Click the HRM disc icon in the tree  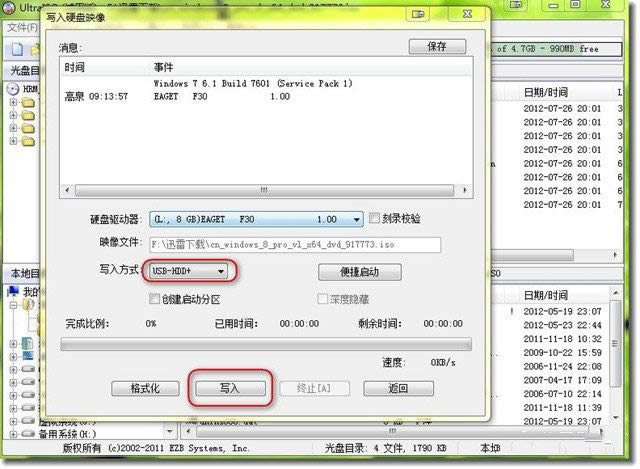click(x=13, y=89)
